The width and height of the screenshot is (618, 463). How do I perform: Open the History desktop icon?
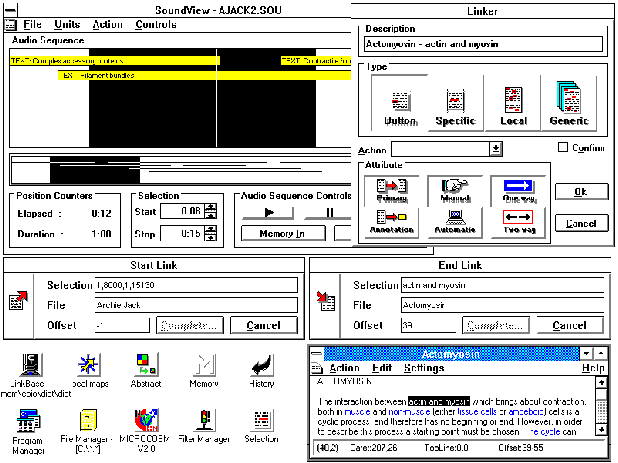point(262,367)
